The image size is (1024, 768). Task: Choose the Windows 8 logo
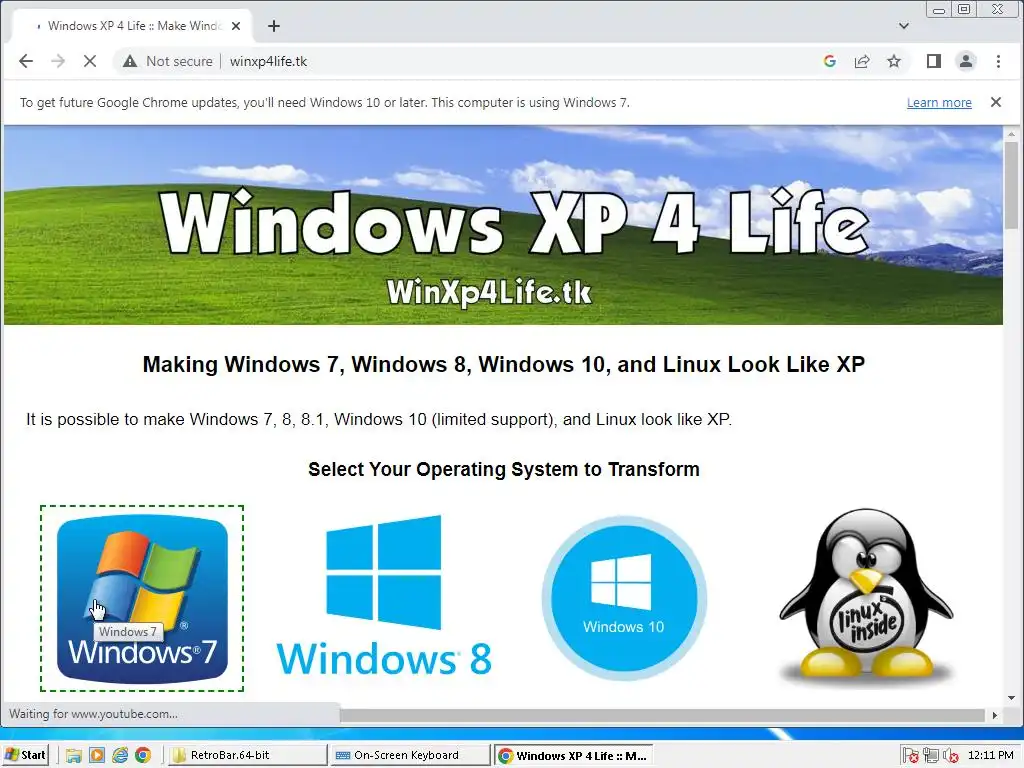(x=384, y=595)
